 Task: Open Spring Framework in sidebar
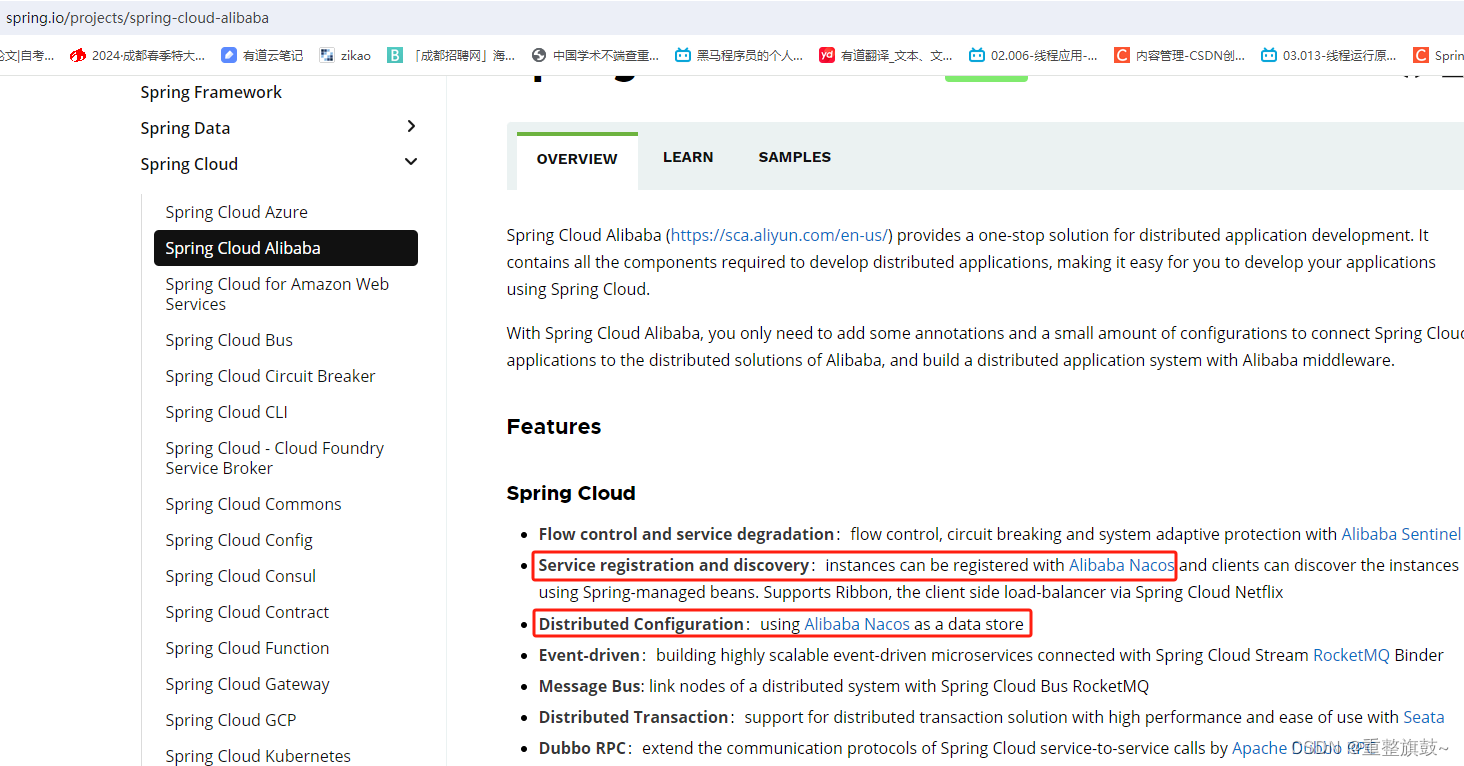coord(211,92)
